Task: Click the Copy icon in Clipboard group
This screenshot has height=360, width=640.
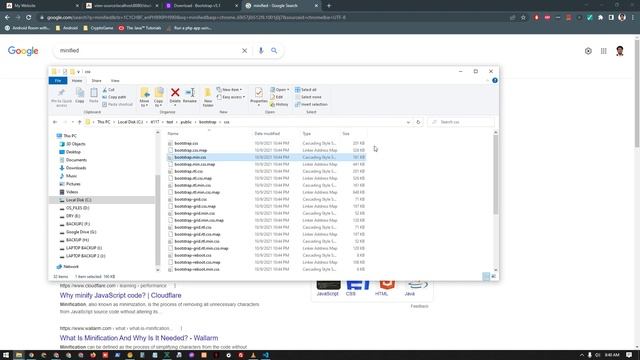Action: (x=80, y=93)
